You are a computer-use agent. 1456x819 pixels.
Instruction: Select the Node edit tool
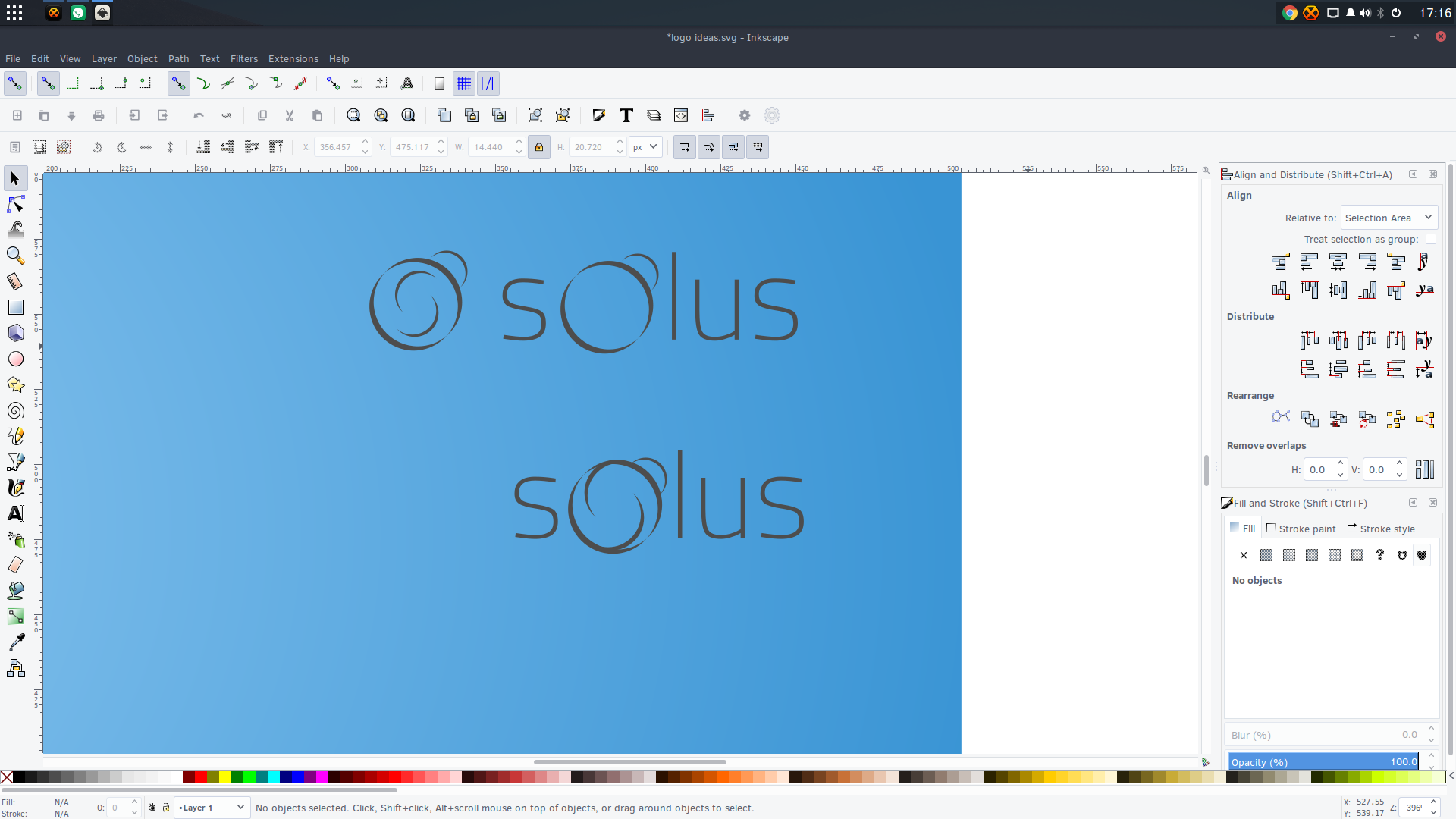click(x=15, y=205)
